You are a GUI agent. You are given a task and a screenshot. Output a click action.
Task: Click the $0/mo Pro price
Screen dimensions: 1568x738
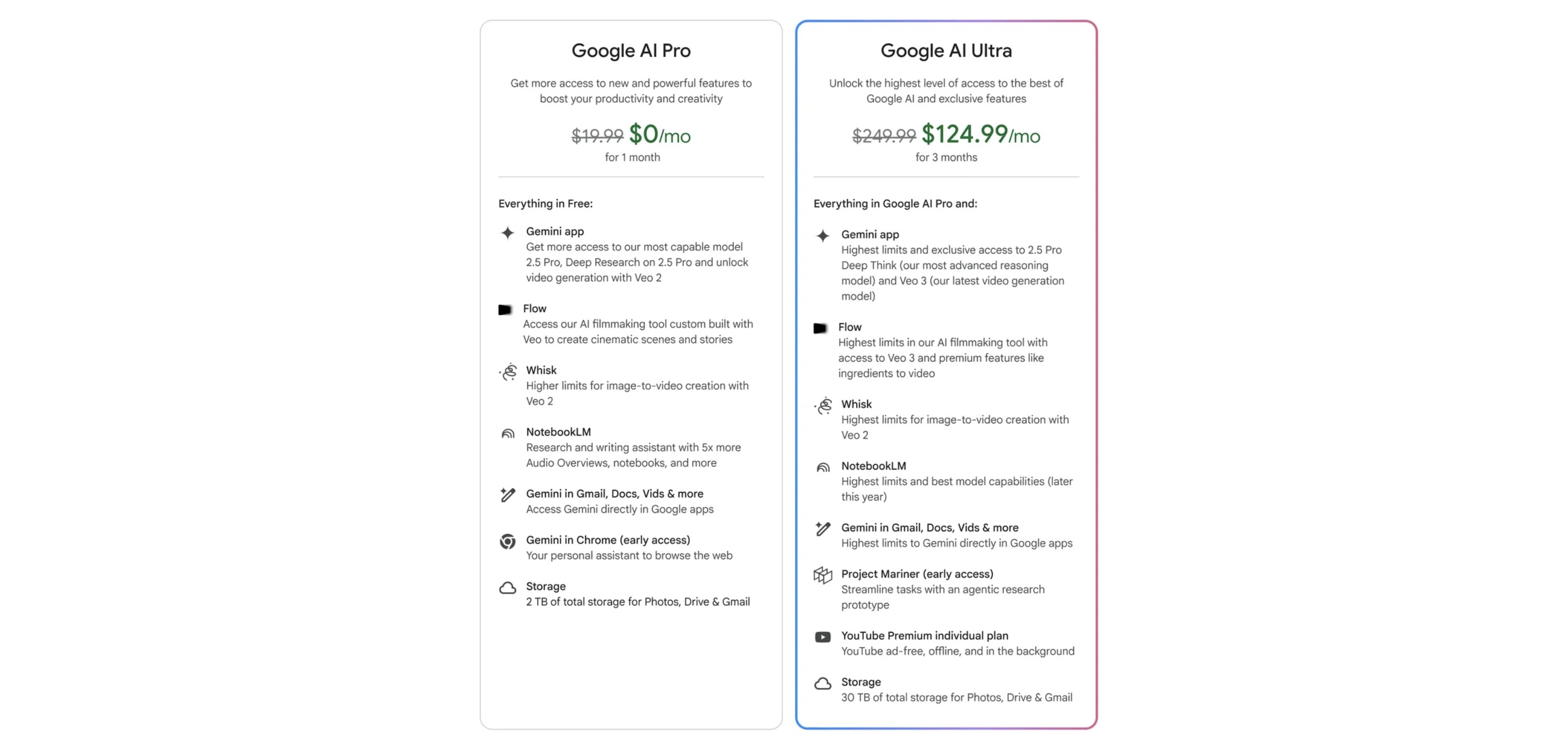(x=659, y=134)
